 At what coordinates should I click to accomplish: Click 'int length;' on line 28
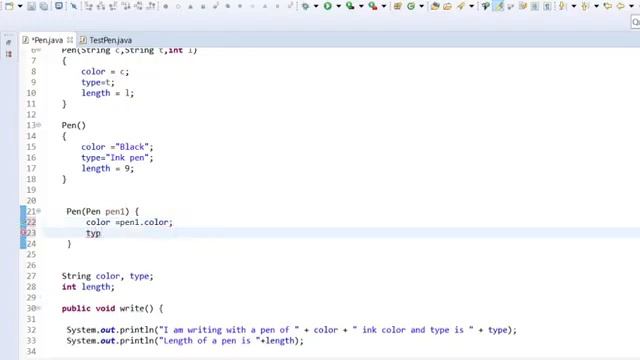tap(88, 287)
